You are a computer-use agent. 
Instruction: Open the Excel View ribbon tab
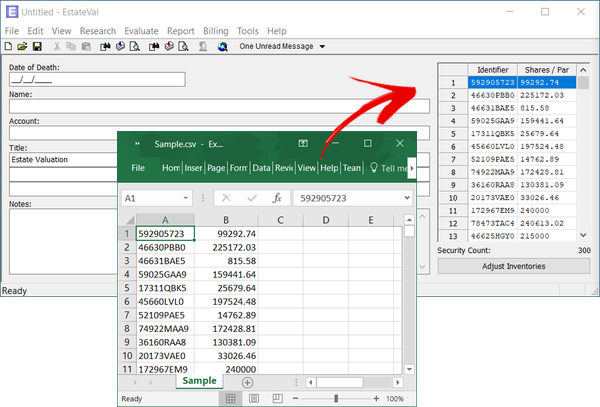point(307,168)
